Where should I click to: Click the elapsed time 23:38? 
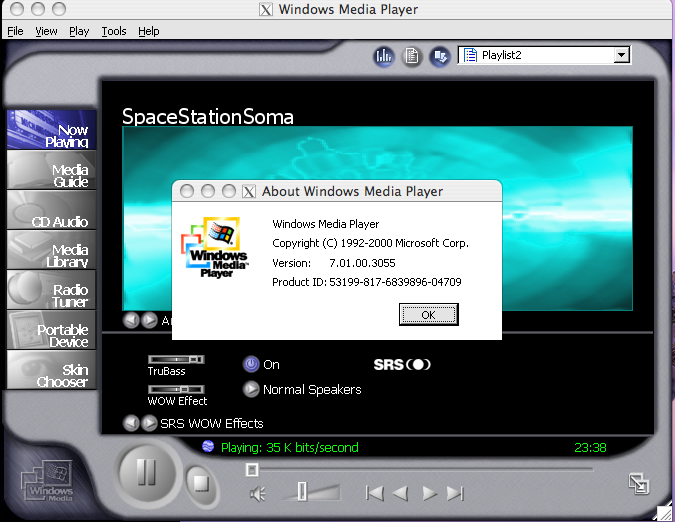(x=590, y=448)
